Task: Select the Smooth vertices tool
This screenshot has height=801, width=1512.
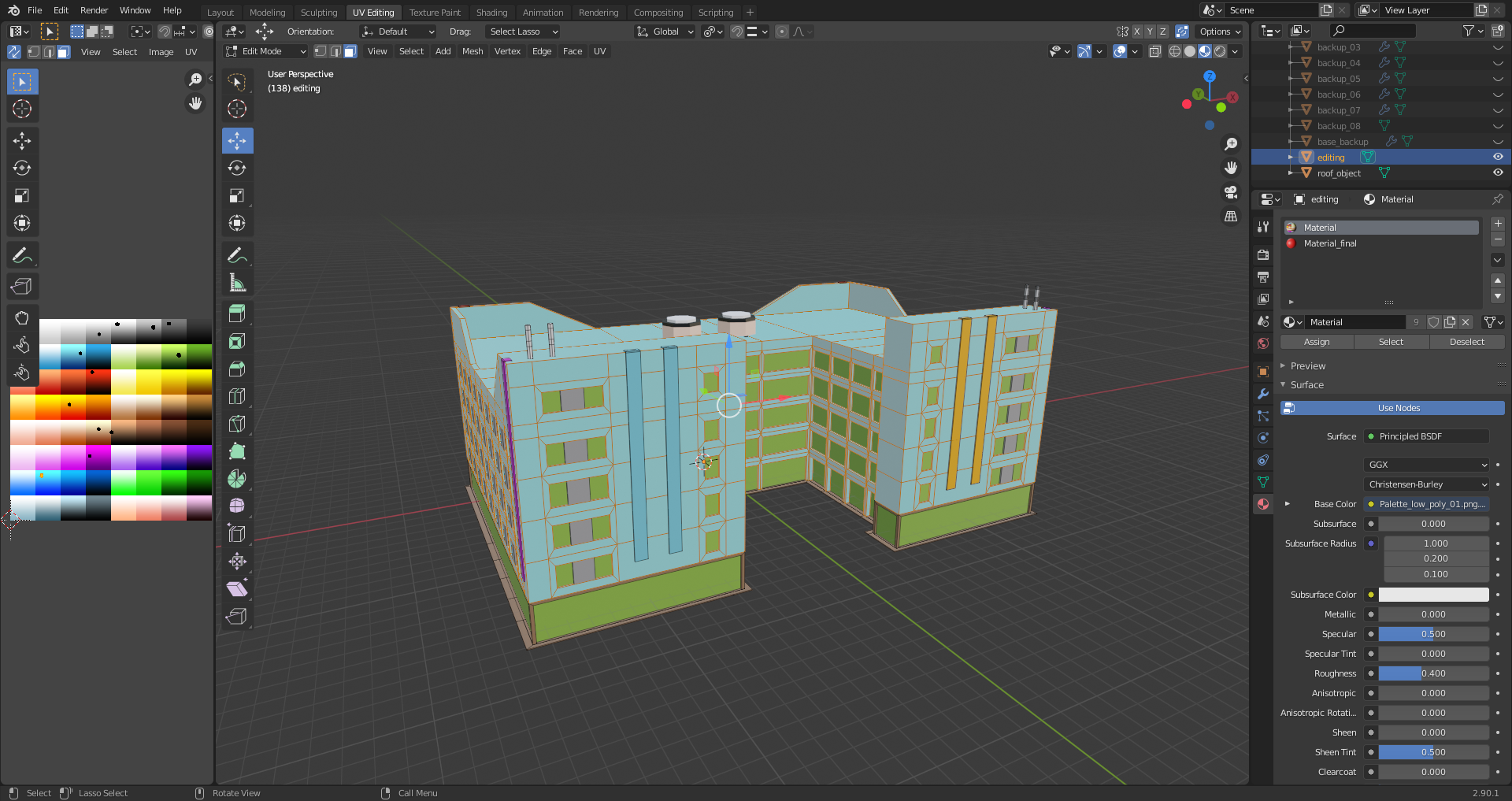Action: coord(237,506)
